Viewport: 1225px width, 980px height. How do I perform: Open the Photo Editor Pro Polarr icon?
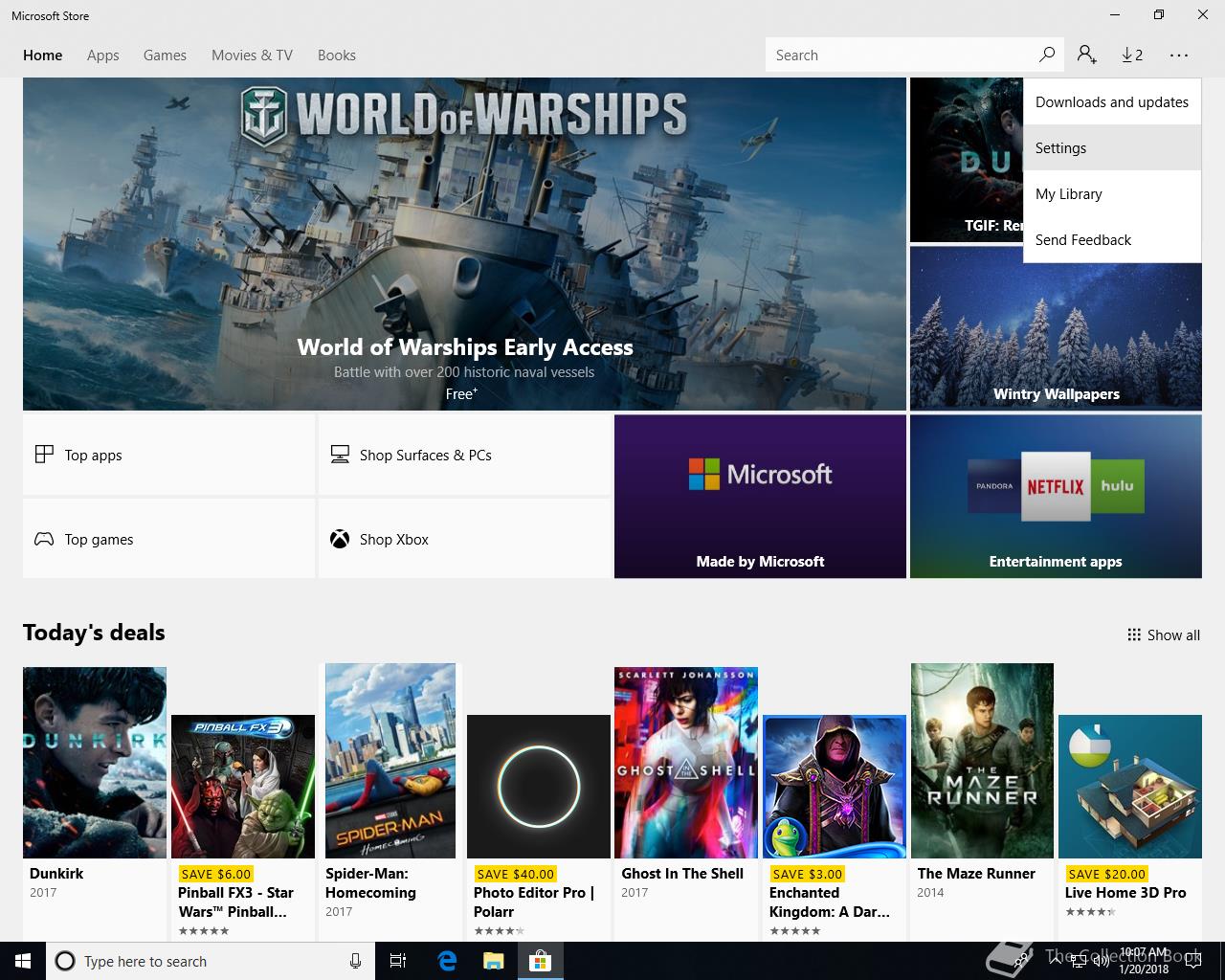539,787
